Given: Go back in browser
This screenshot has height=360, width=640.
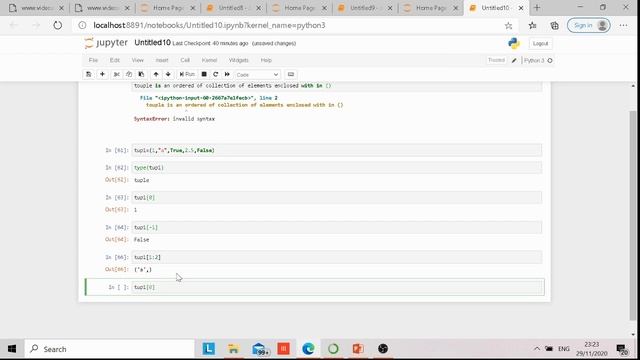Looking at the screenshot, I should pyautogui.click(x=14, y=25).
